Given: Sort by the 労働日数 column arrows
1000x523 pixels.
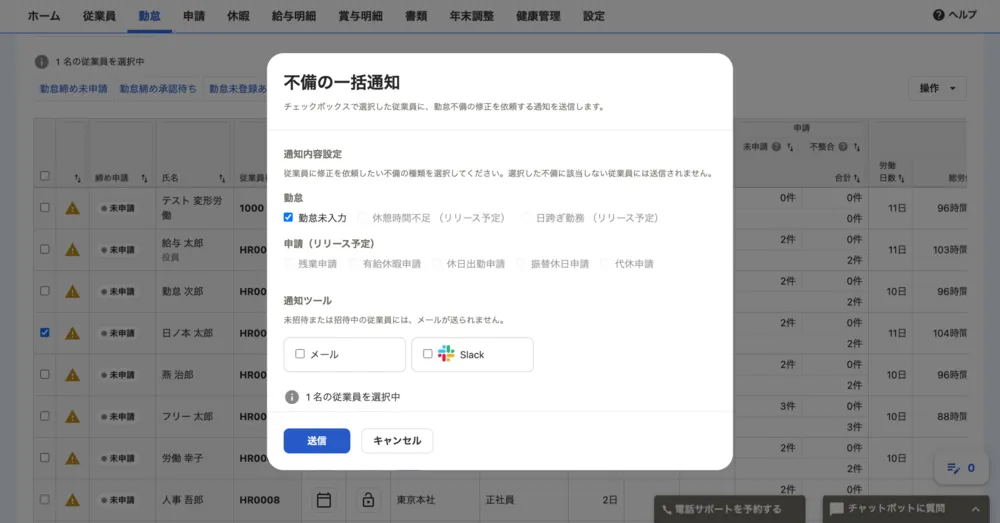Looking at the screenshot, I should point(901,178).
